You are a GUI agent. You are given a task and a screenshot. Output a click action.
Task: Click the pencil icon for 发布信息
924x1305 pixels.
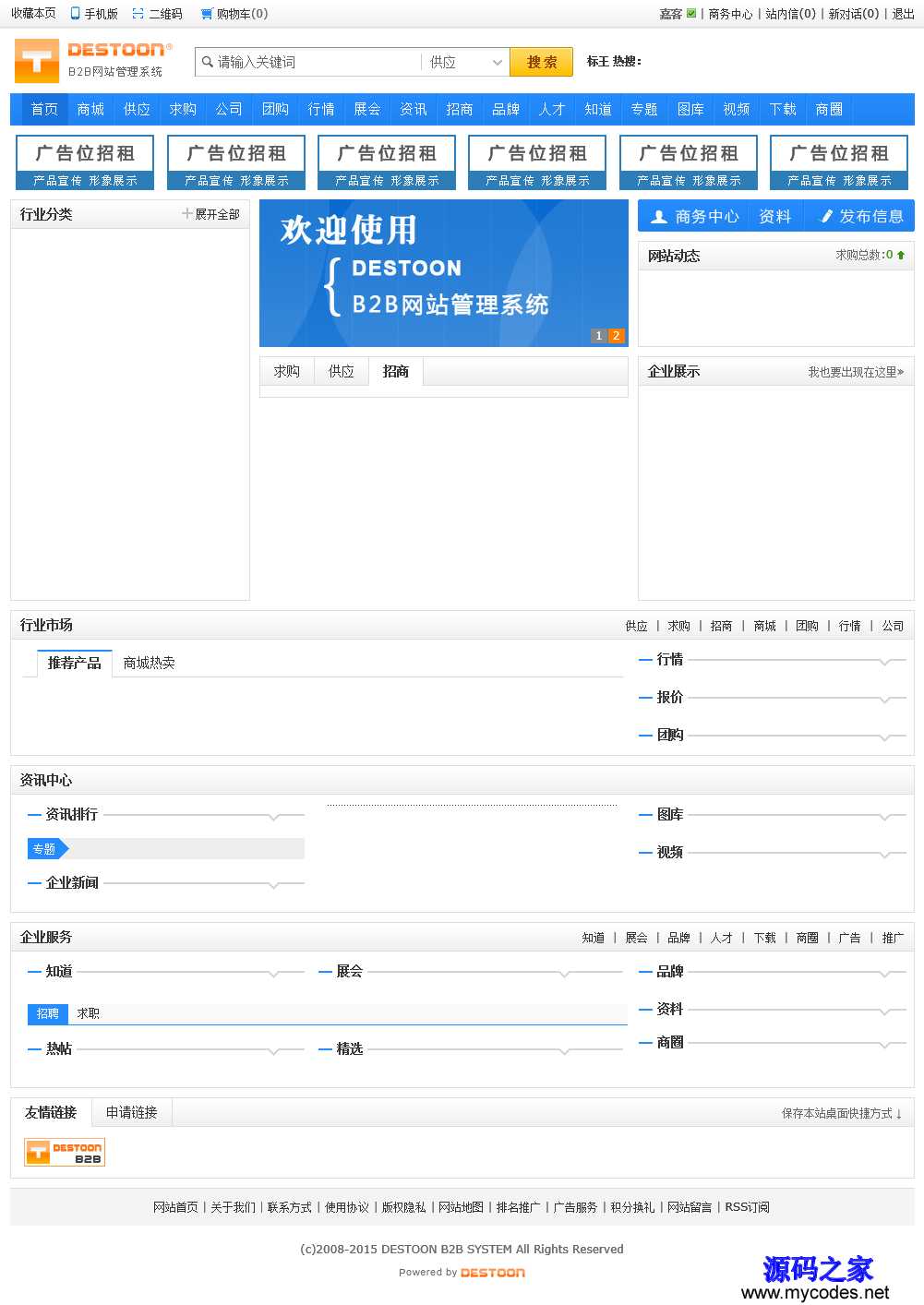pos(827,217)
